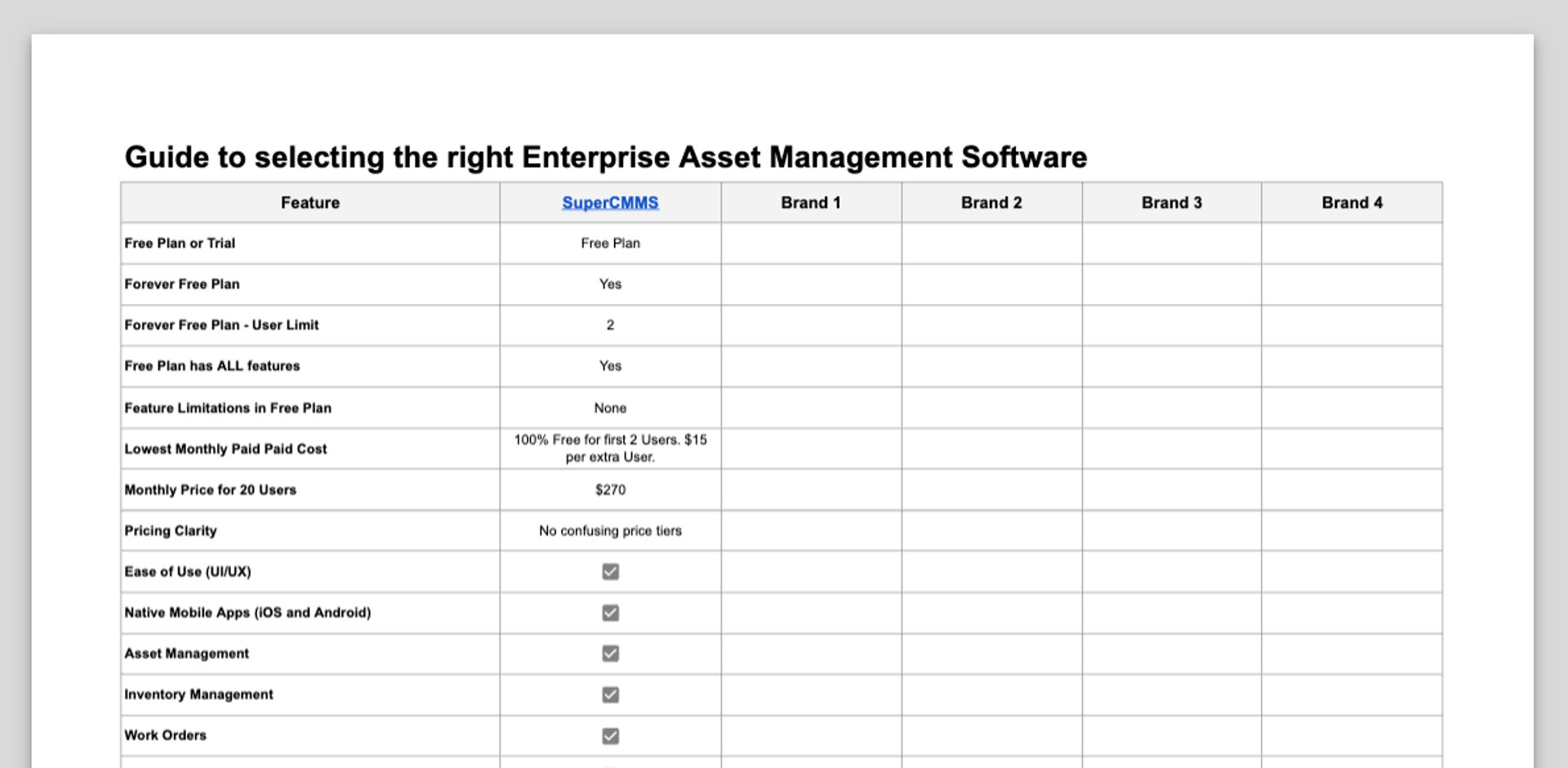Click the Feature column header
This screenshot has width=1568, height=768.
[x=310, y=203]
